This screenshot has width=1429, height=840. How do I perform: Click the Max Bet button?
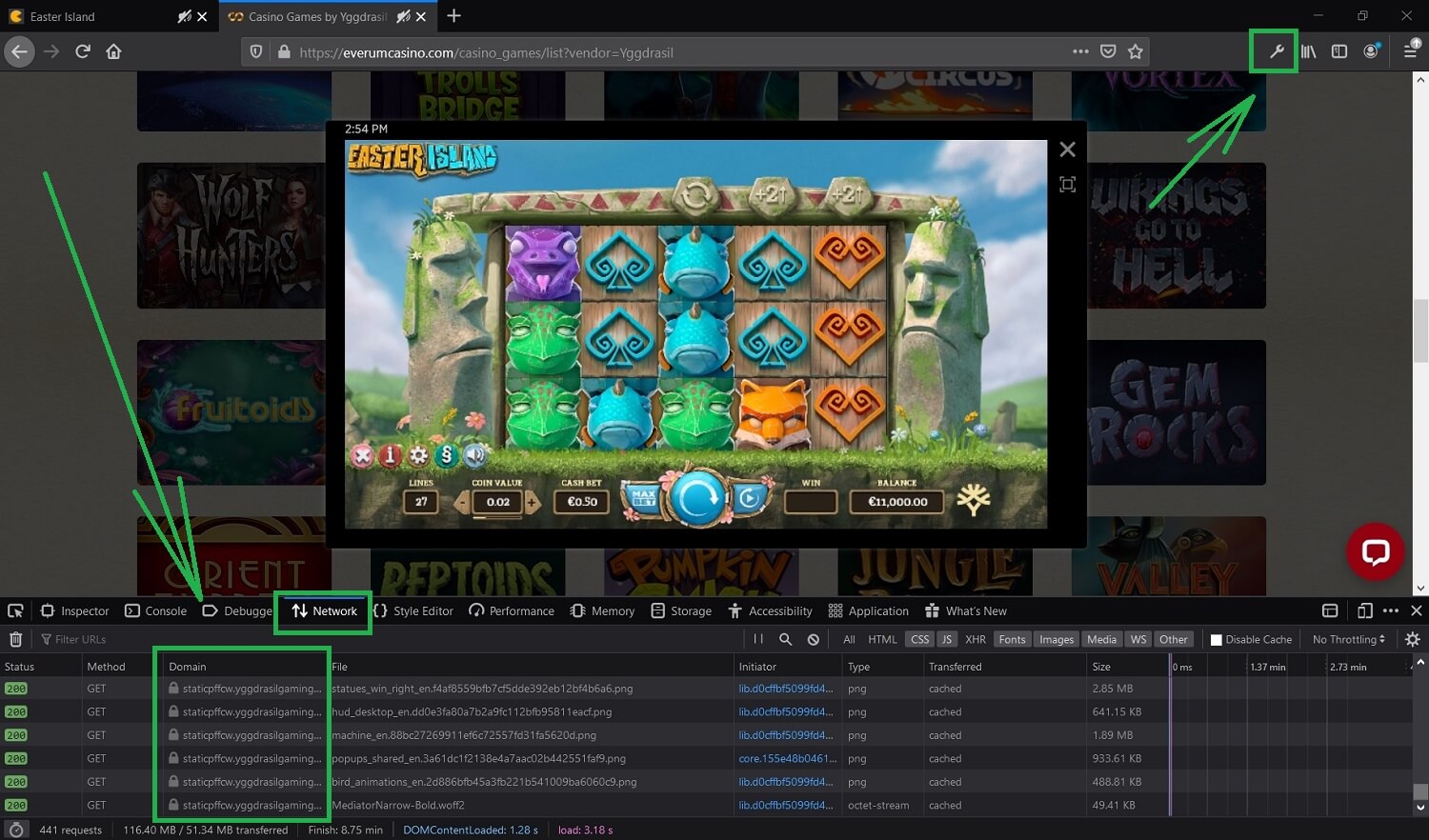[644, 498]
